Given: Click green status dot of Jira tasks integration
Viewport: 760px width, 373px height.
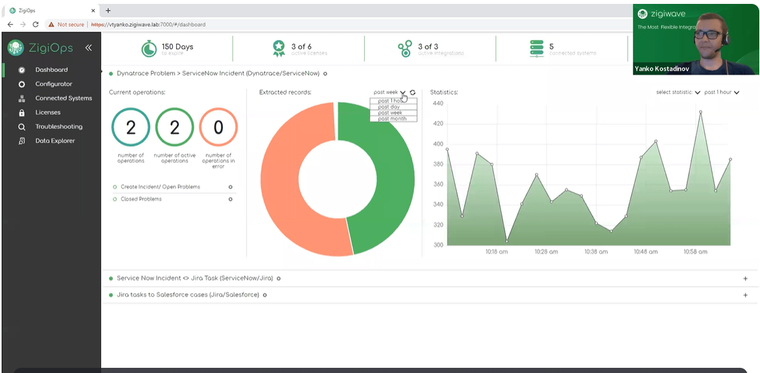Looking at the screenshot, I should [111, 295].
